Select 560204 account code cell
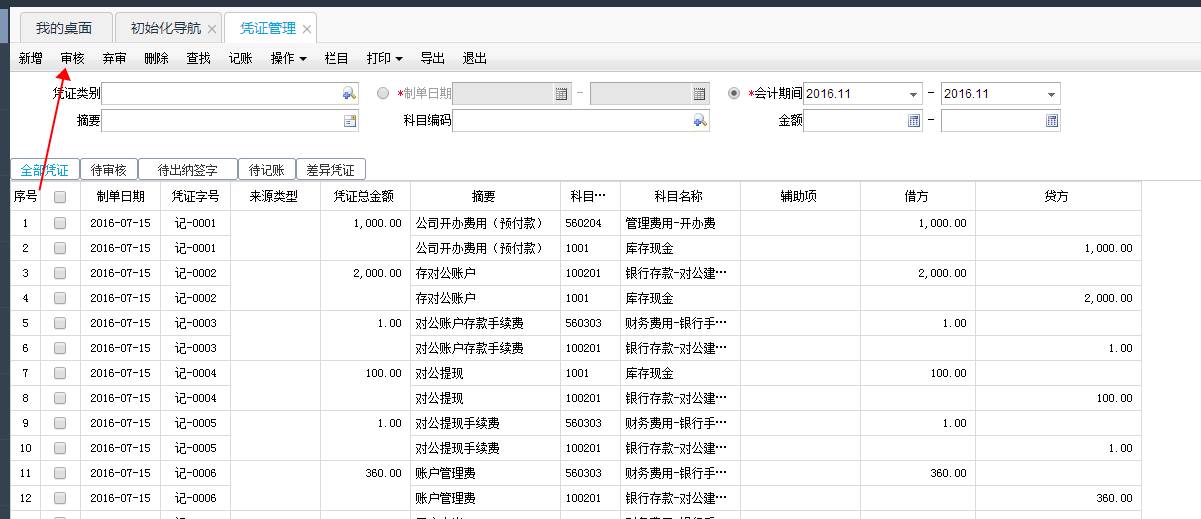Image resolution: width=1201 pixels, height=519 pixels. 590,223
